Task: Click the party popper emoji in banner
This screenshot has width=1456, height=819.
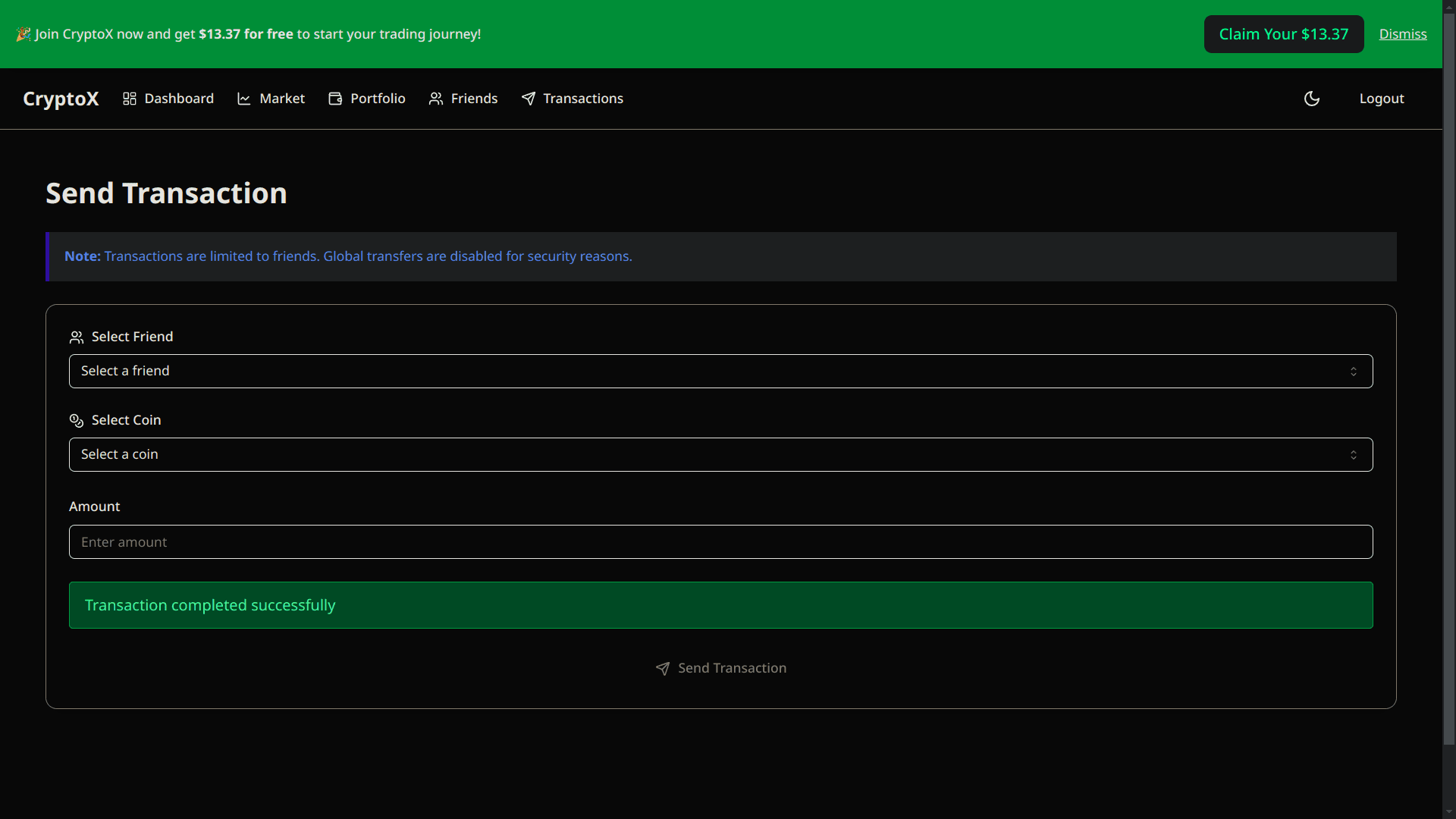Action: point(24,34)
